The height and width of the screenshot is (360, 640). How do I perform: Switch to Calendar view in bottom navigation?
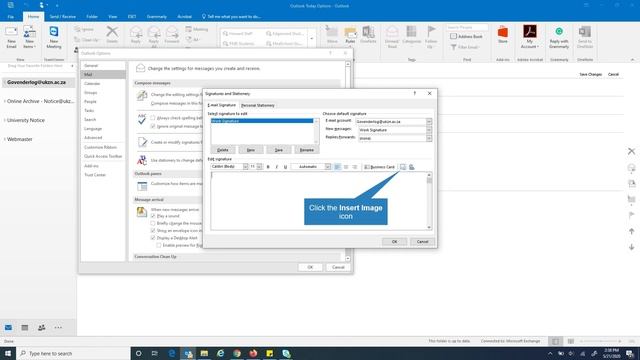25,327
